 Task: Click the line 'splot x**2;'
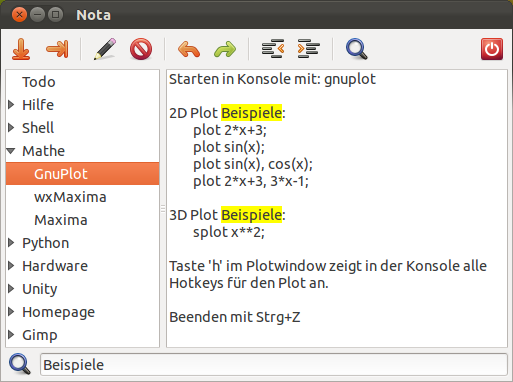pos(229,232)
